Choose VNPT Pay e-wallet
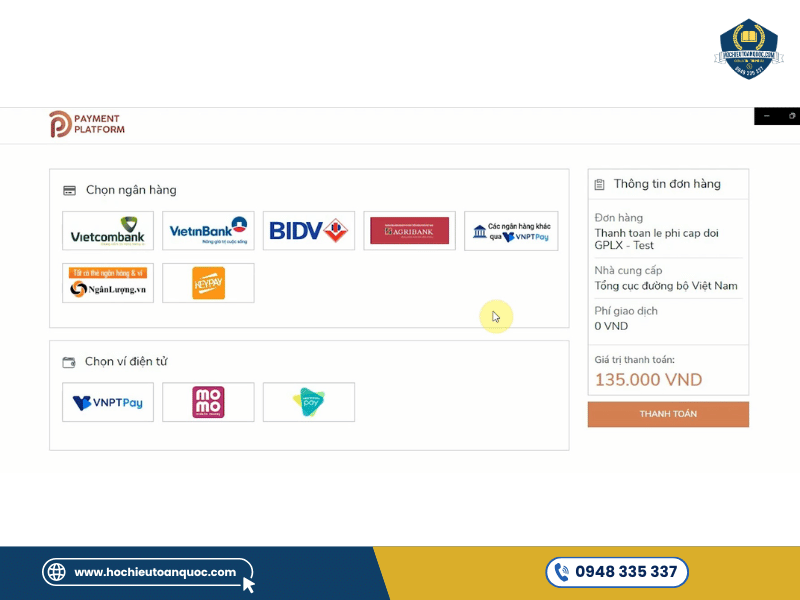The width and height of the screenshot is (800, 600). coord(108,402)
